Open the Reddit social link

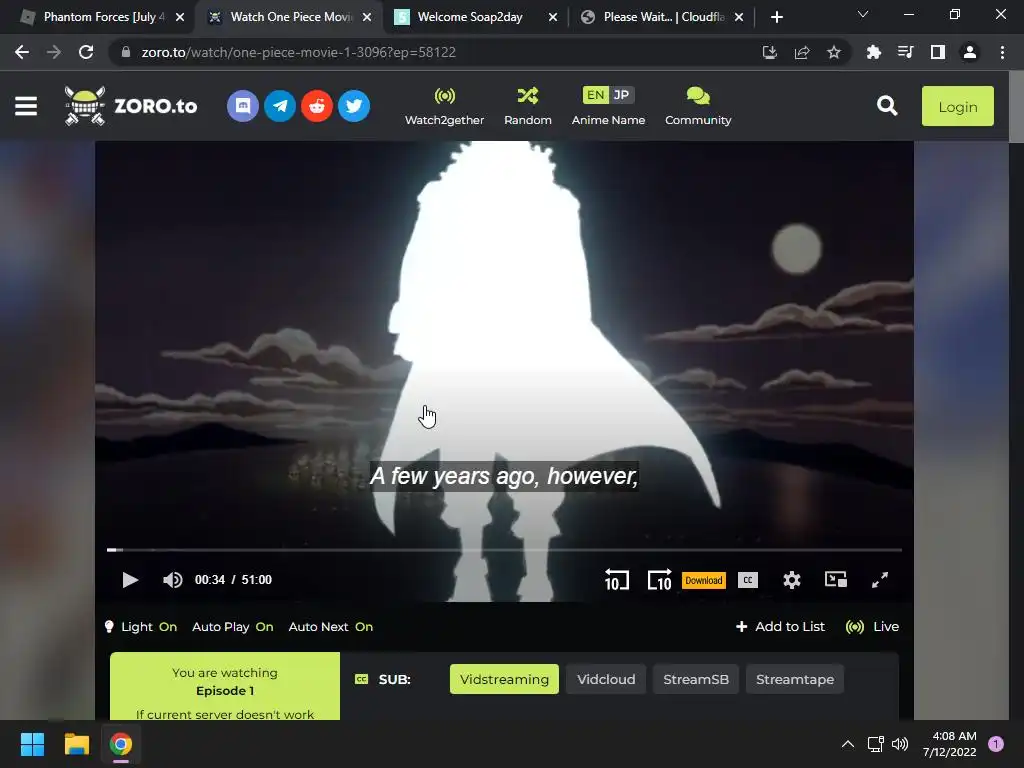317,106
